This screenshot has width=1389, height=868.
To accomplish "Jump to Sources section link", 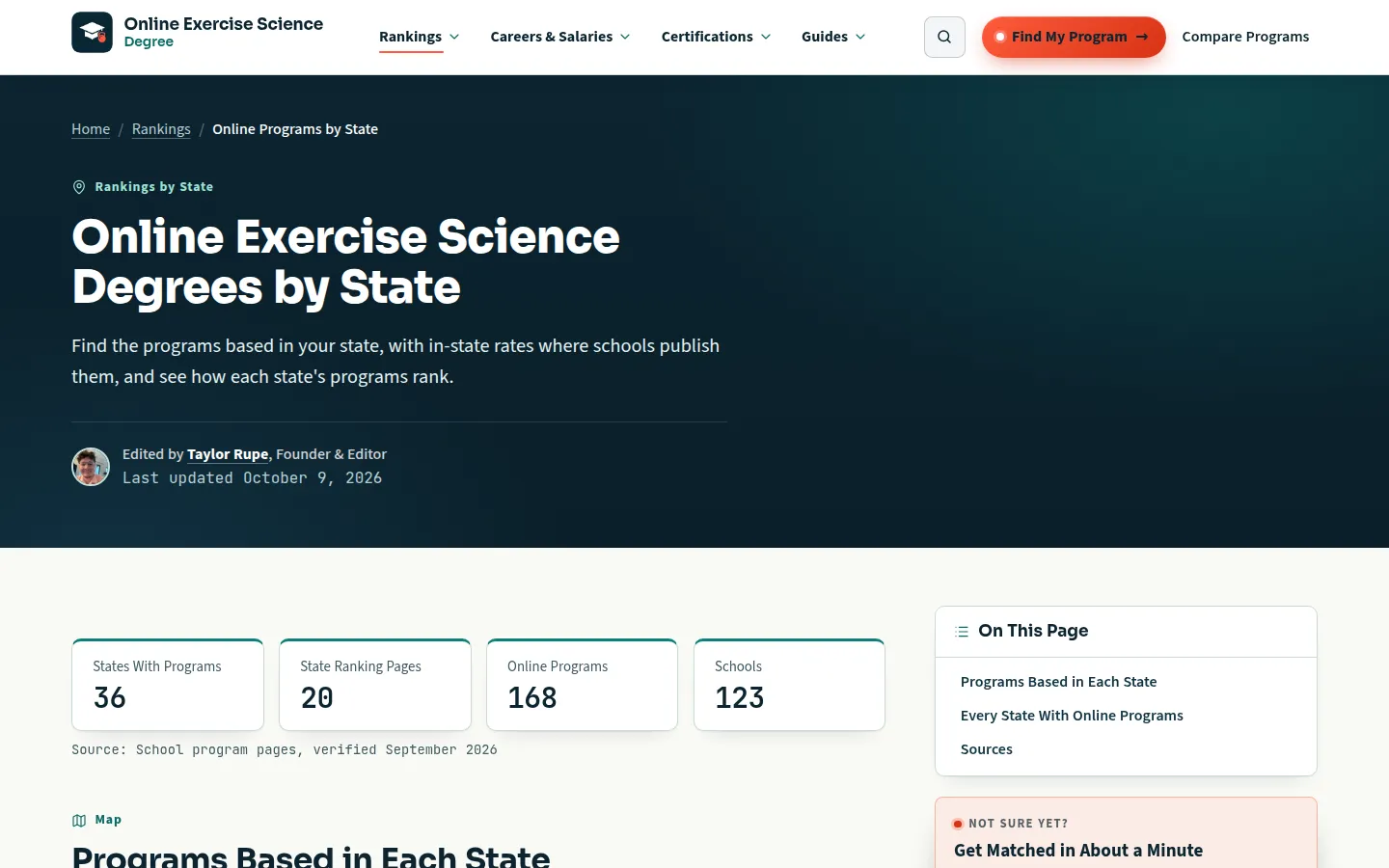I will tap(987, 749).
